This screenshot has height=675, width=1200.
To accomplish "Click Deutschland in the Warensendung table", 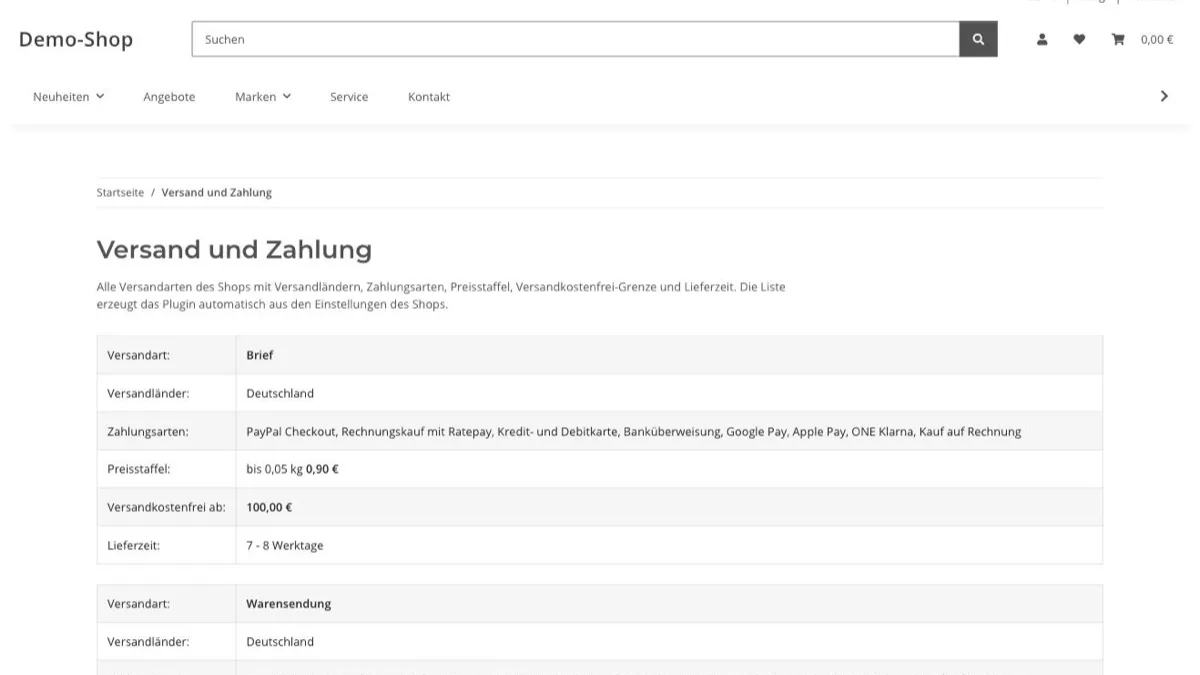I will (x=280, y=642).
